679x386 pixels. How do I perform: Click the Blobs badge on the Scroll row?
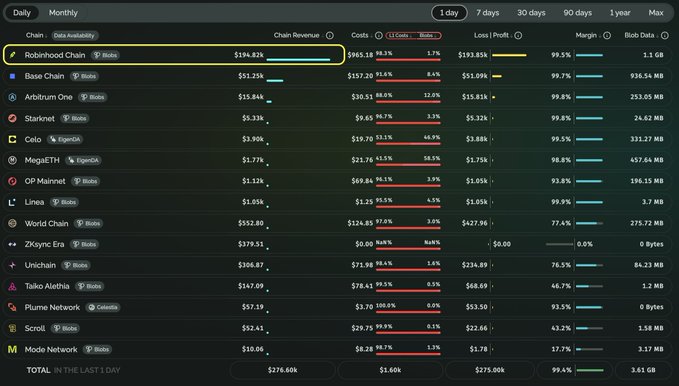pos(65,328)
